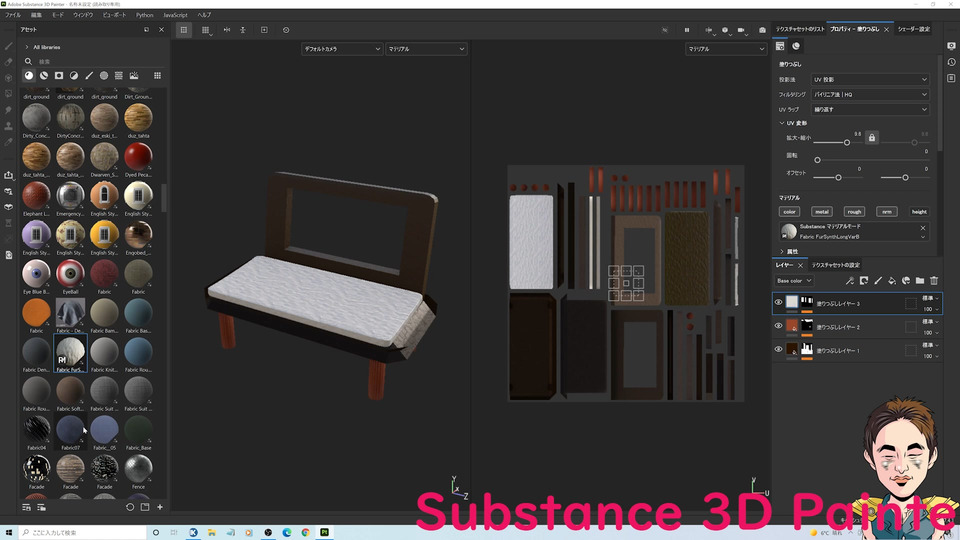Screen dimensions: 960x540
Task: Expand the All libraries tree
Action: (x=26, y=47)
